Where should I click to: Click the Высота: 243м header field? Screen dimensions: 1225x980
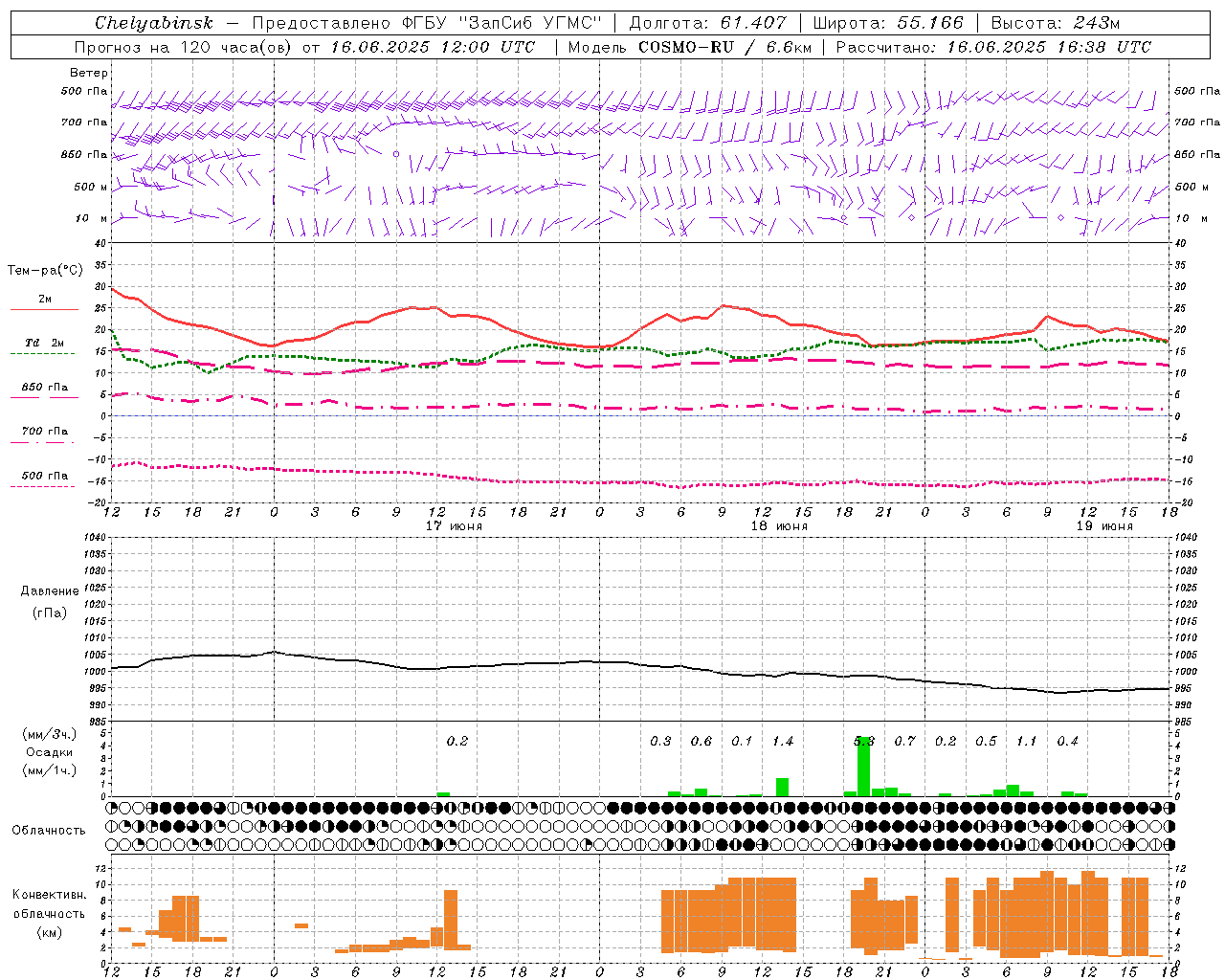click(x=1056, y=23)
